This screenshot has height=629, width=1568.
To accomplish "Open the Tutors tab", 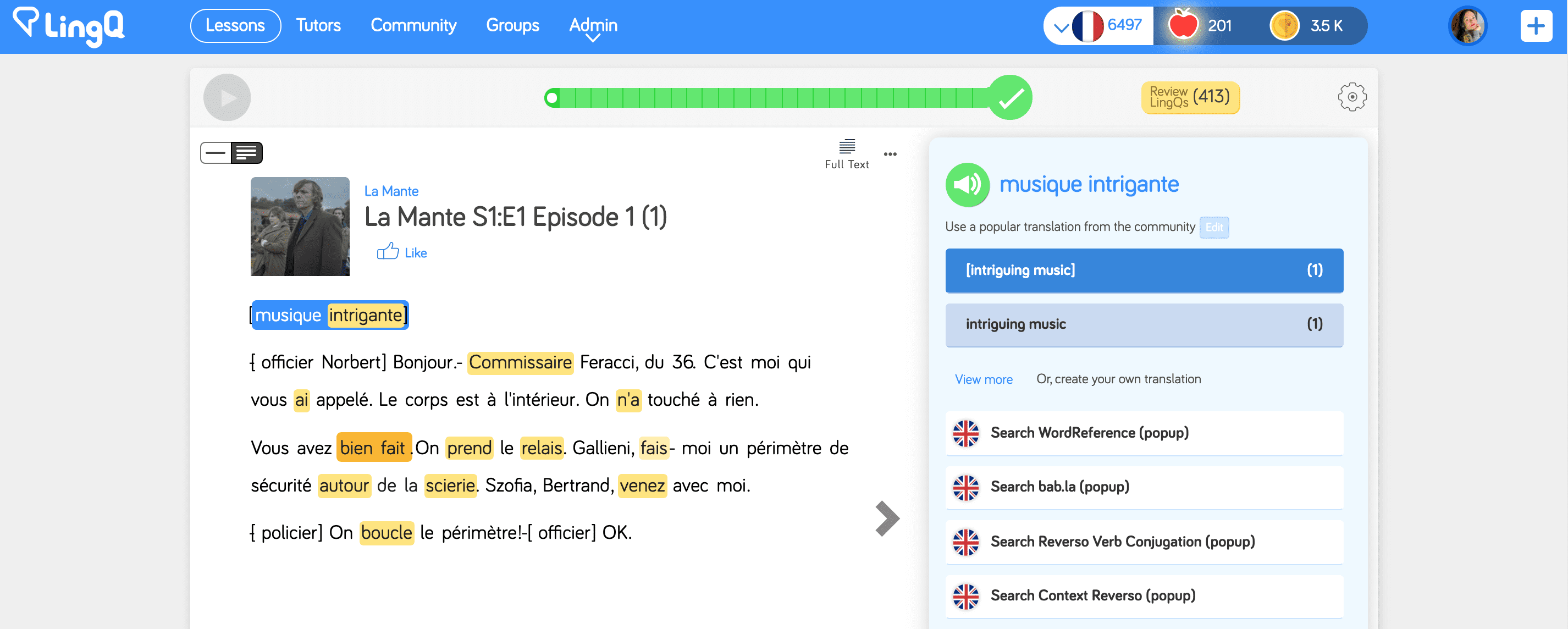I will click(x=318, y=26).
